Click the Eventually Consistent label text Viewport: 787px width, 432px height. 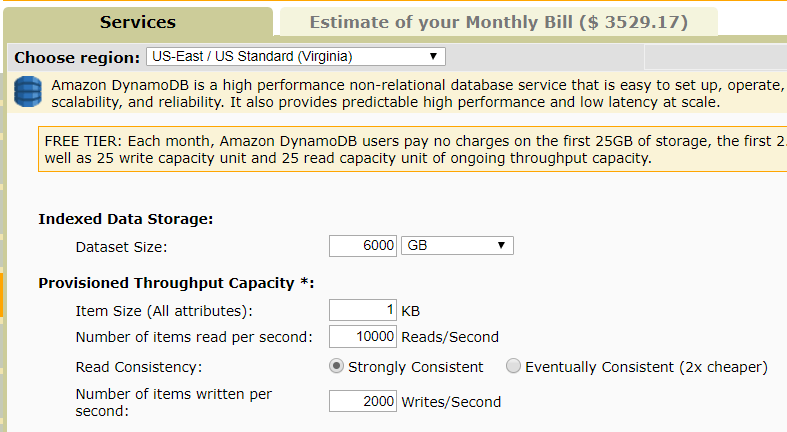point(646,367)
